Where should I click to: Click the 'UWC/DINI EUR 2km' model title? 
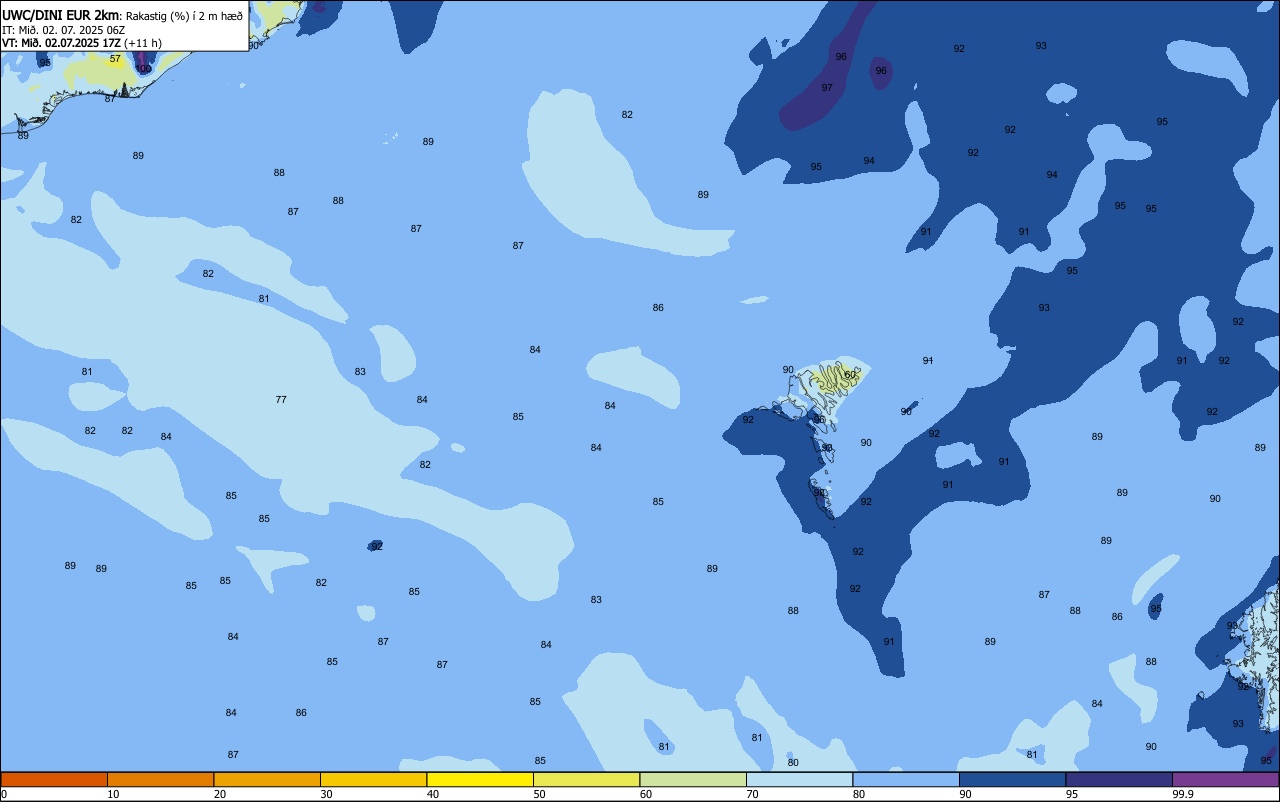(x=60, y=15)
